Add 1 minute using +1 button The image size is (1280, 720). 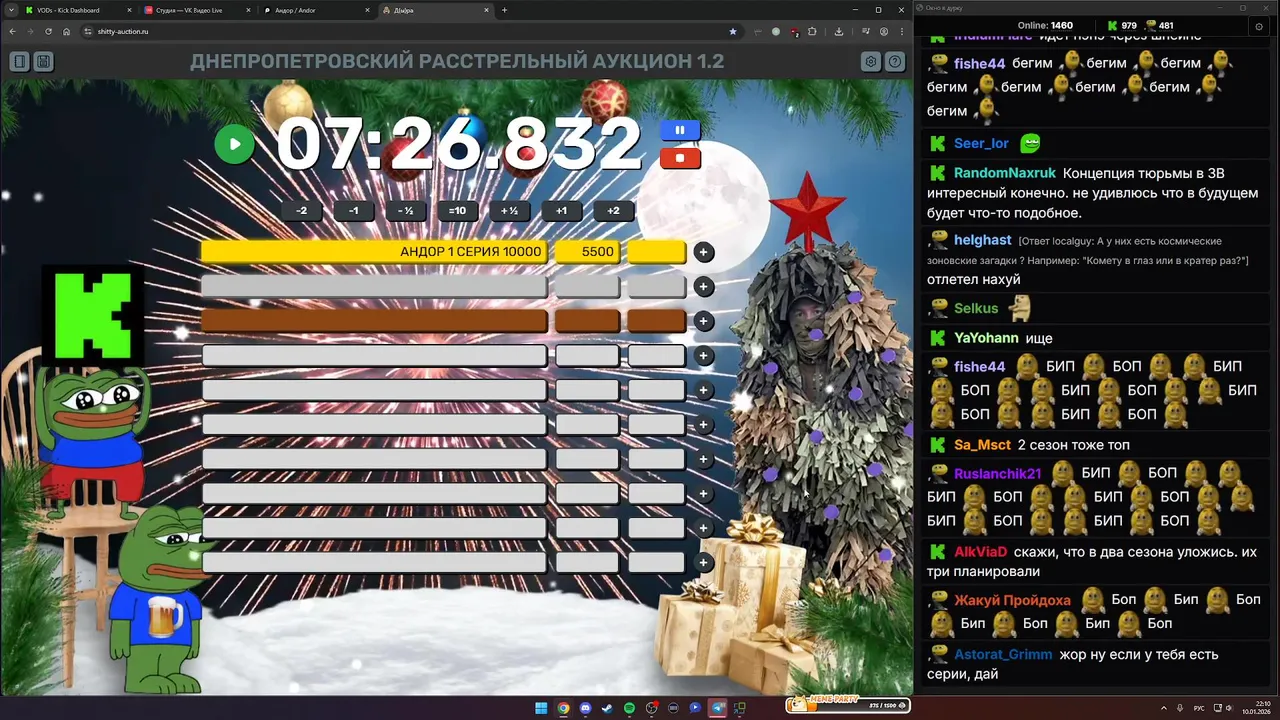tap(561, 211)
